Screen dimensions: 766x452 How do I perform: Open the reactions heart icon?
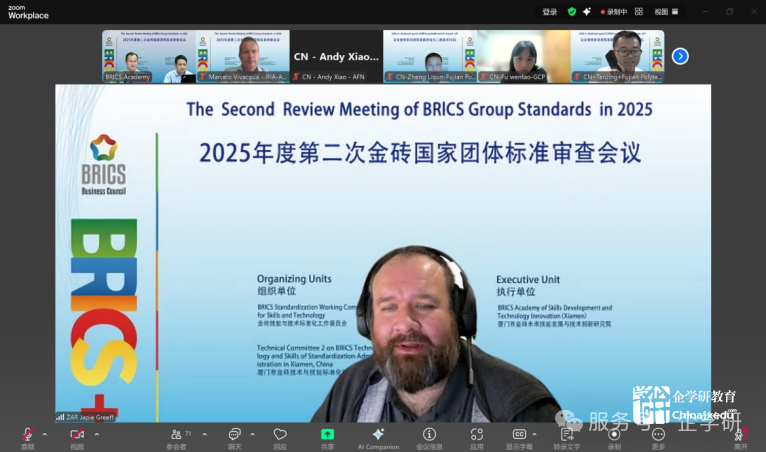(280, 434)
